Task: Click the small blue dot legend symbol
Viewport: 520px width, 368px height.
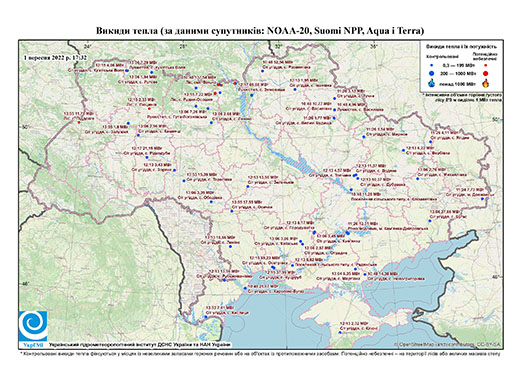Action: point(432,66)
